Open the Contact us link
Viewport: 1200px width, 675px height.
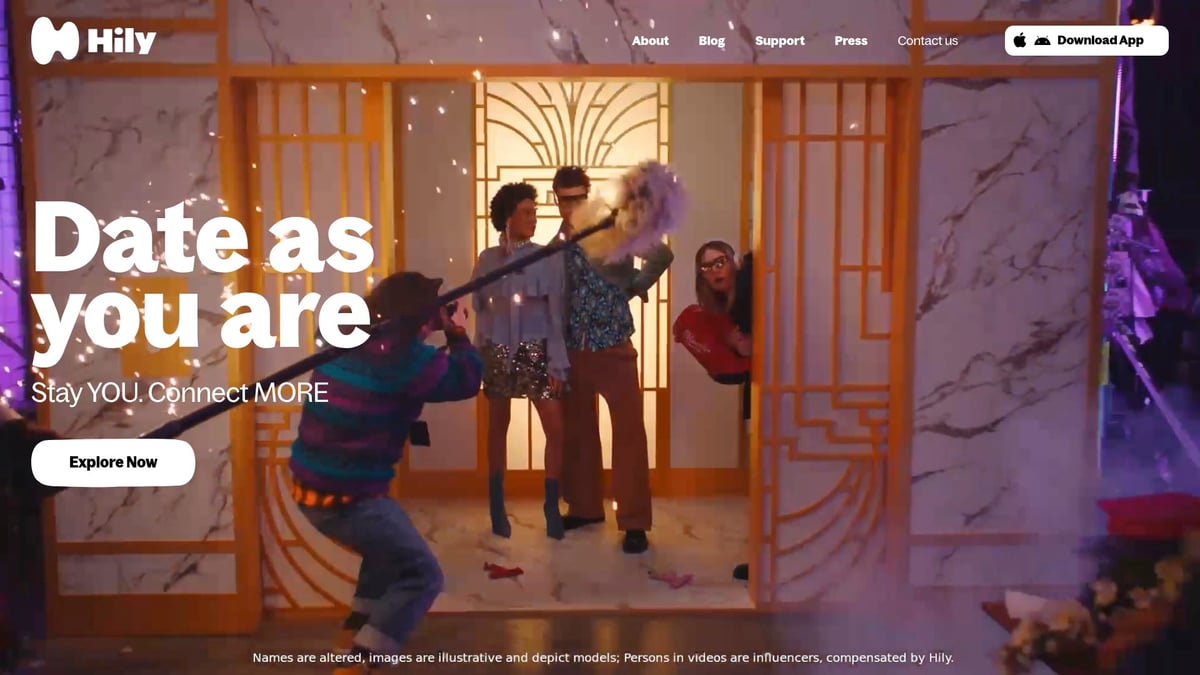click(x=927, y=41)
